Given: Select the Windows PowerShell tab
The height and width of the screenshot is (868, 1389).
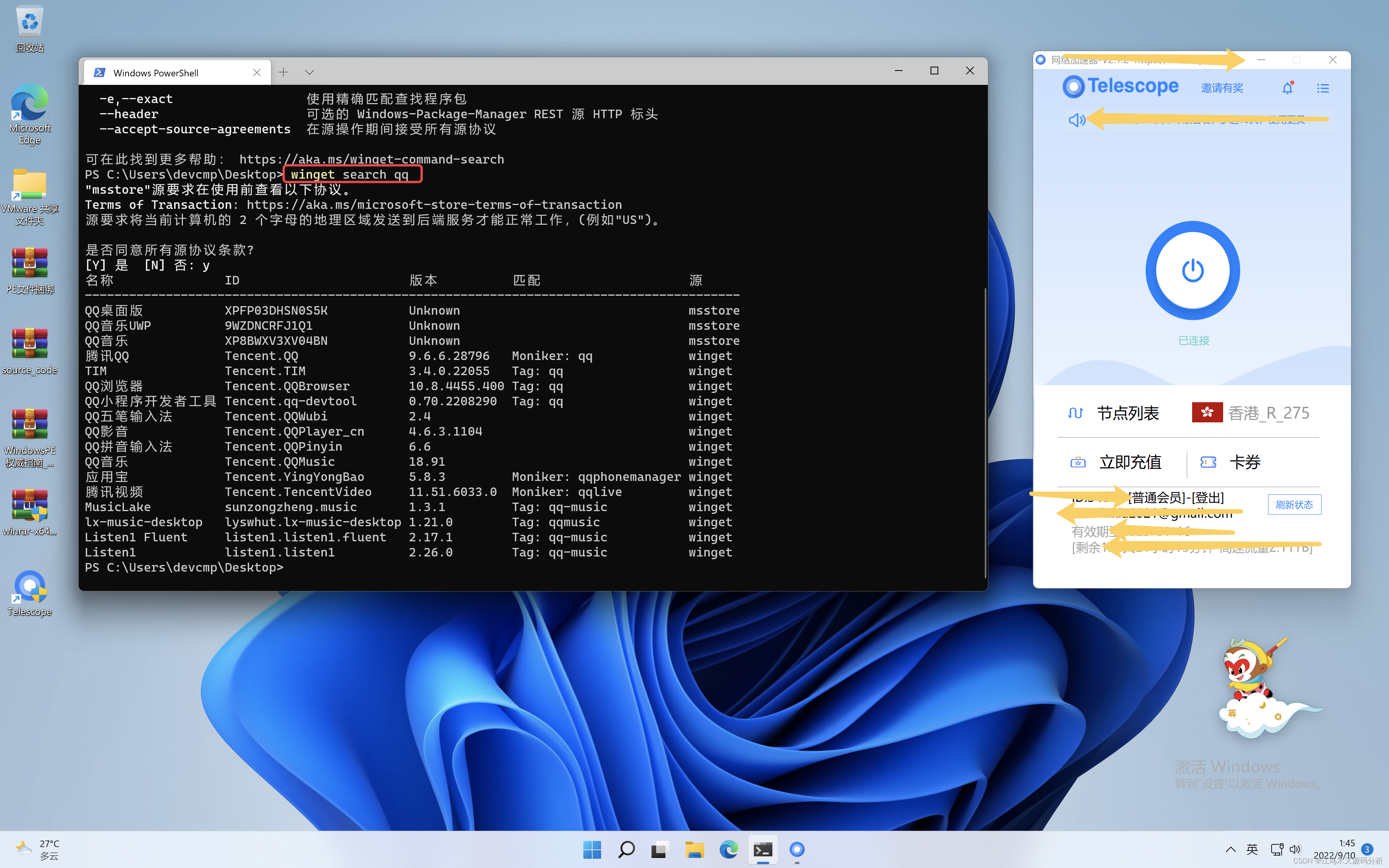Looking at the screenshot, I should click(x=177, y=72).
